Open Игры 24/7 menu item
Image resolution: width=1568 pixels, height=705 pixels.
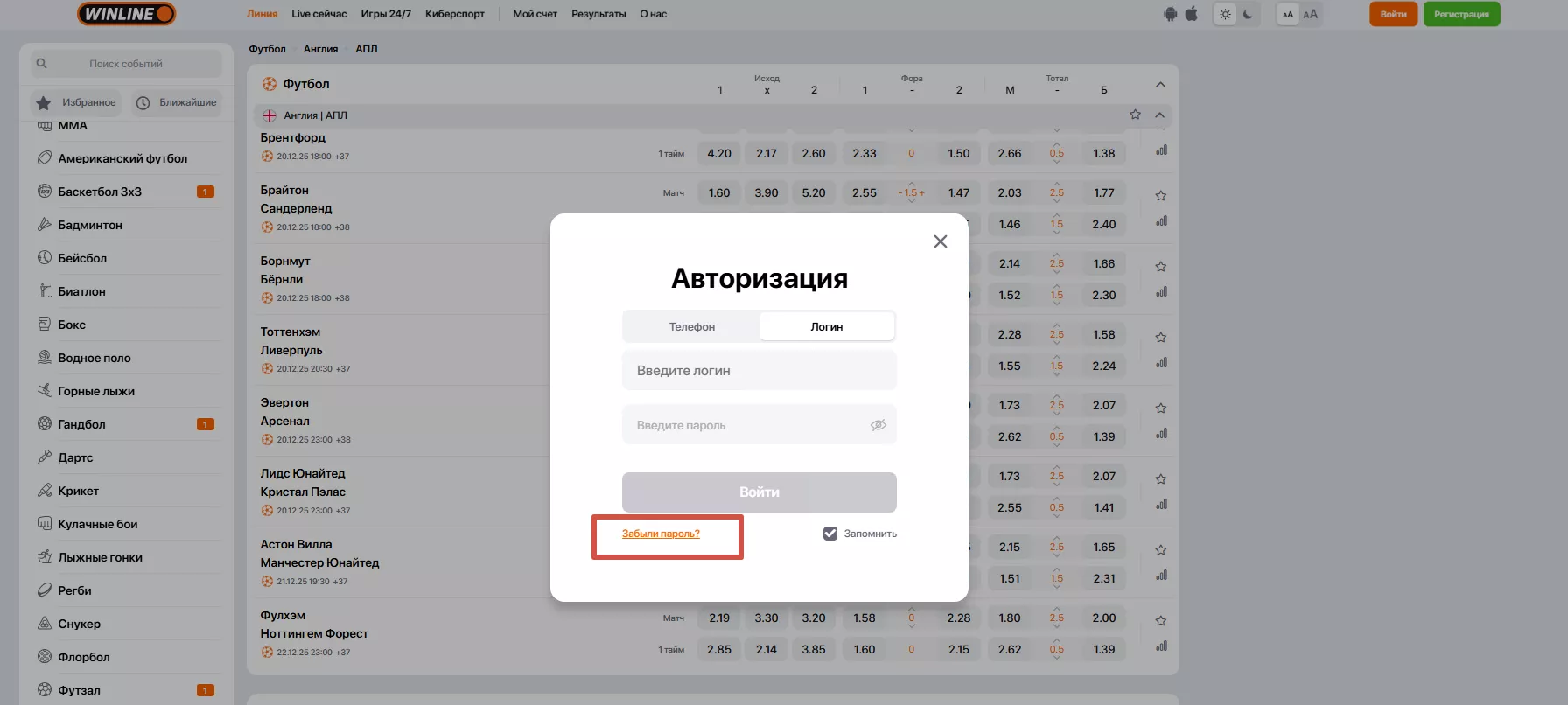pos(386,14)
